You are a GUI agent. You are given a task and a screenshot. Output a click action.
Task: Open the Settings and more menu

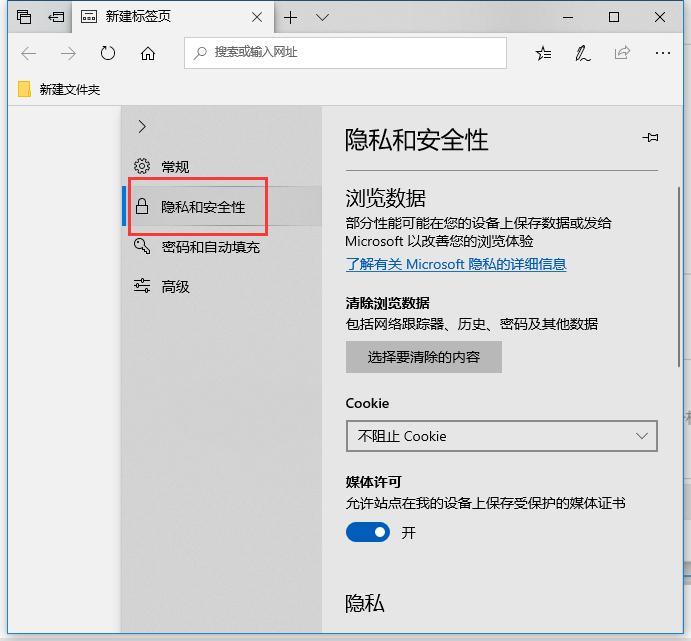663,53
